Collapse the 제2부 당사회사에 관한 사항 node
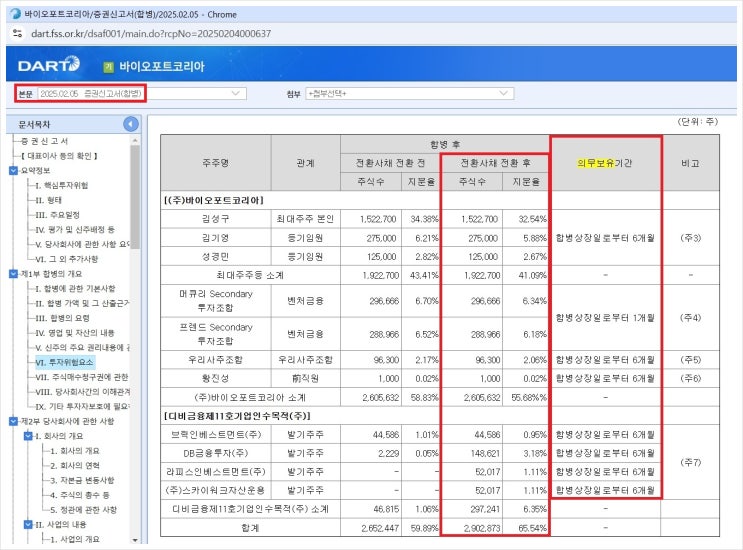 13,420
